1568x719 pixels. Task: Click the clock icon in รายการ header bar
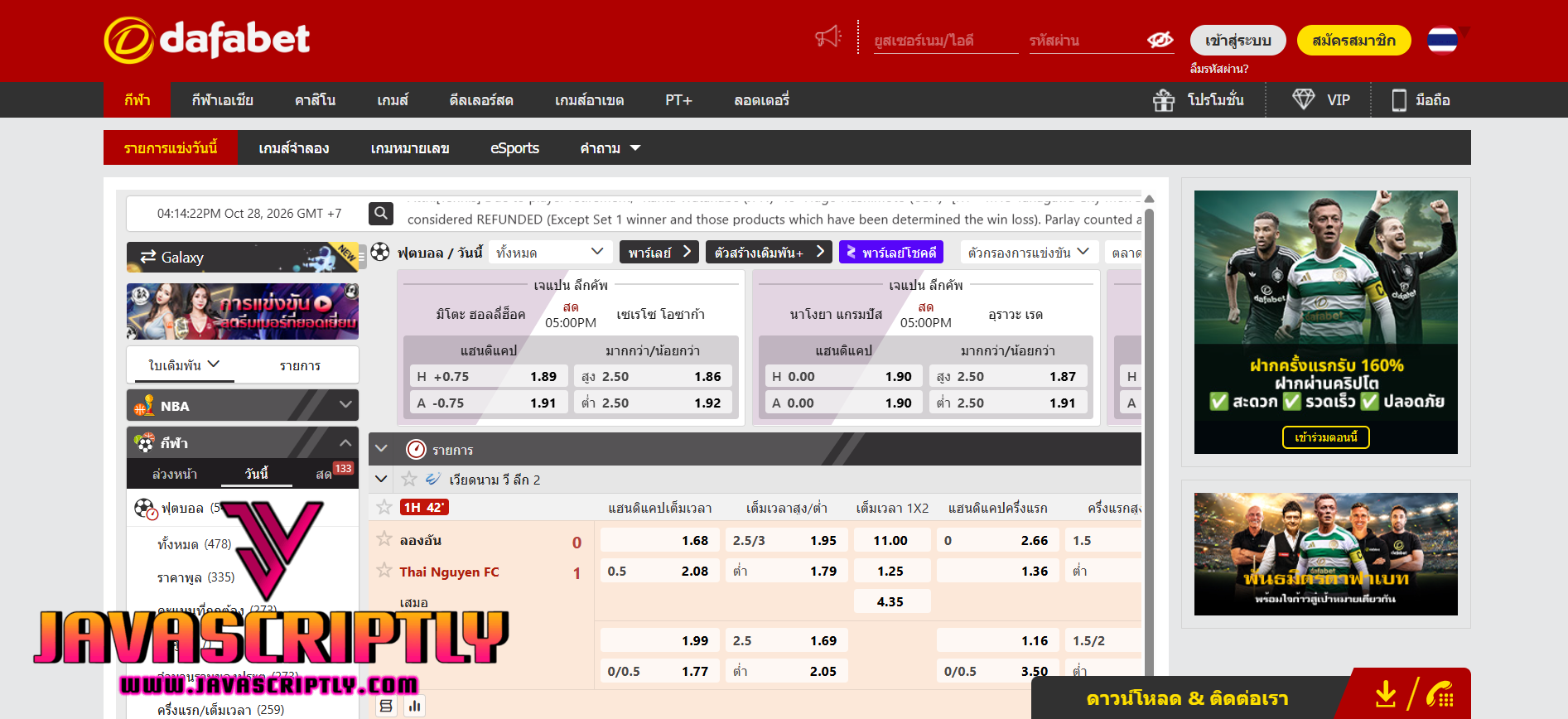(416, 449)
